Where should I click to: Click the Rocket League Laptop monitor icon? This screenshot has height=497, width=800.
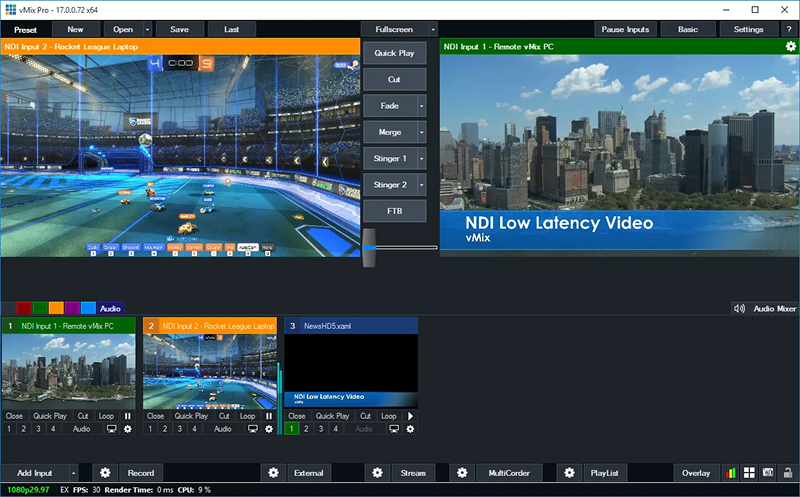(x=253, y=429)
